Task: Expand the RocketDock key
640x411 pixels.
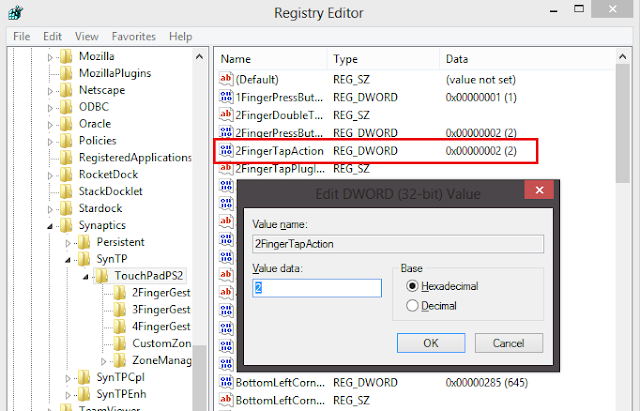Action: tap(50, 176)
